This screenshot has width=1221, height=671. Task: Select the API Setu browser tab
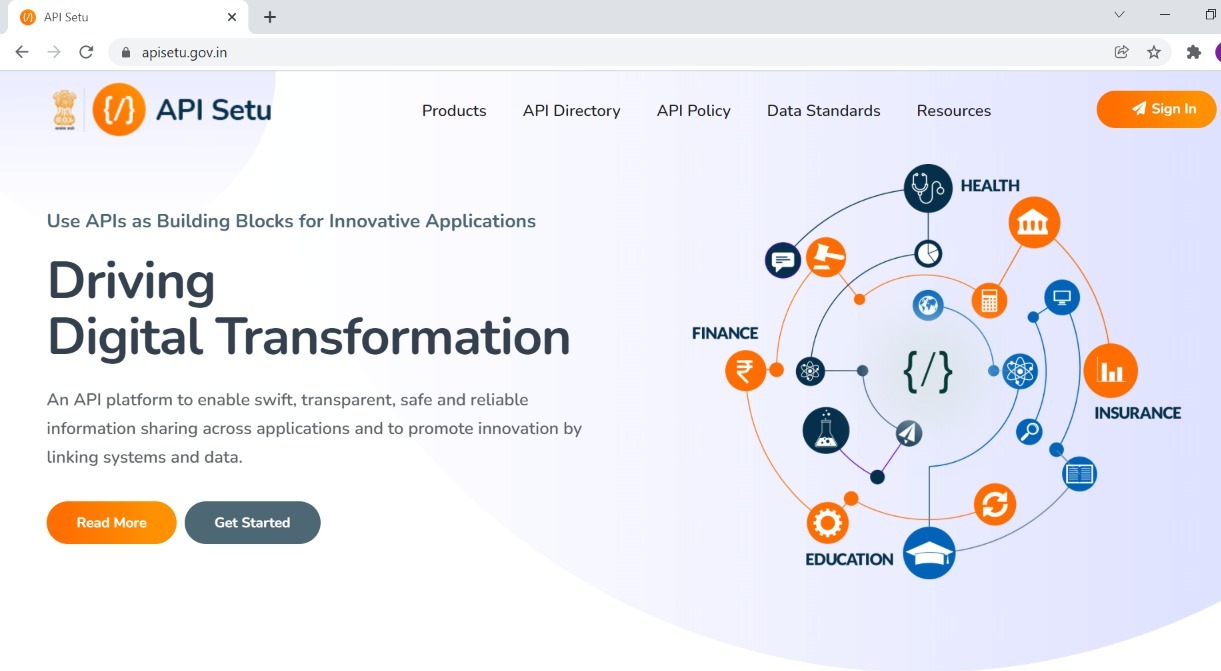point(128,17)
